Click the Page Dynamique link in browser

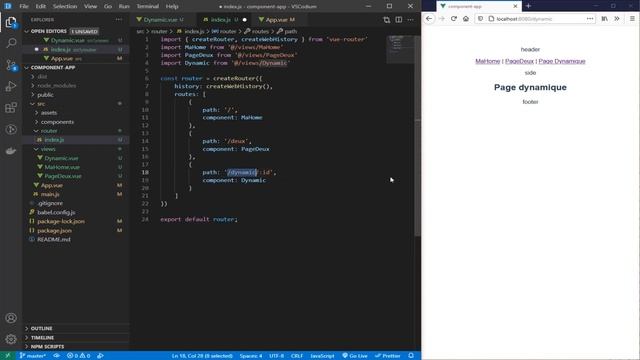(x=562, y=61)
